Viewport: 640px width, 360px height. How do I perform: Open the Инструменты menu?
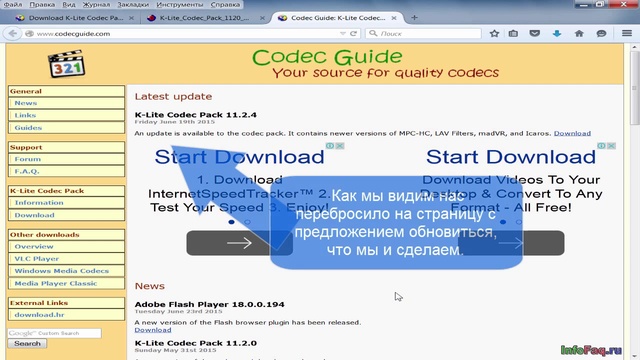point(180,4)
